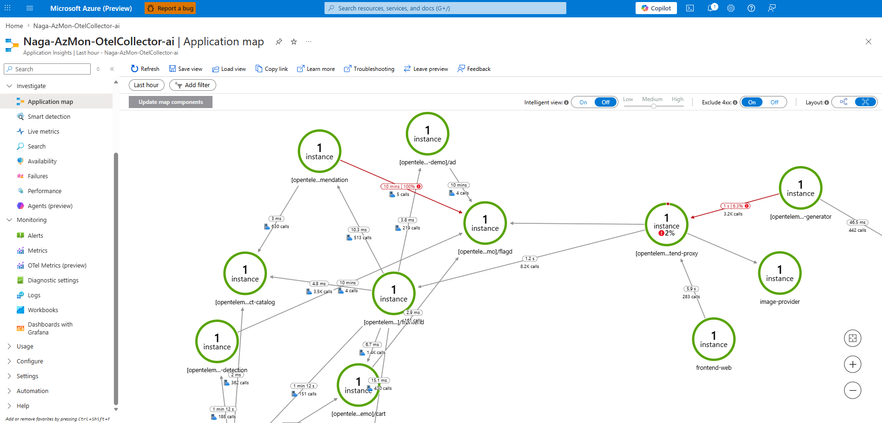882x423 pixels.
Task: Click Update map components button
Action: point(170,102)
